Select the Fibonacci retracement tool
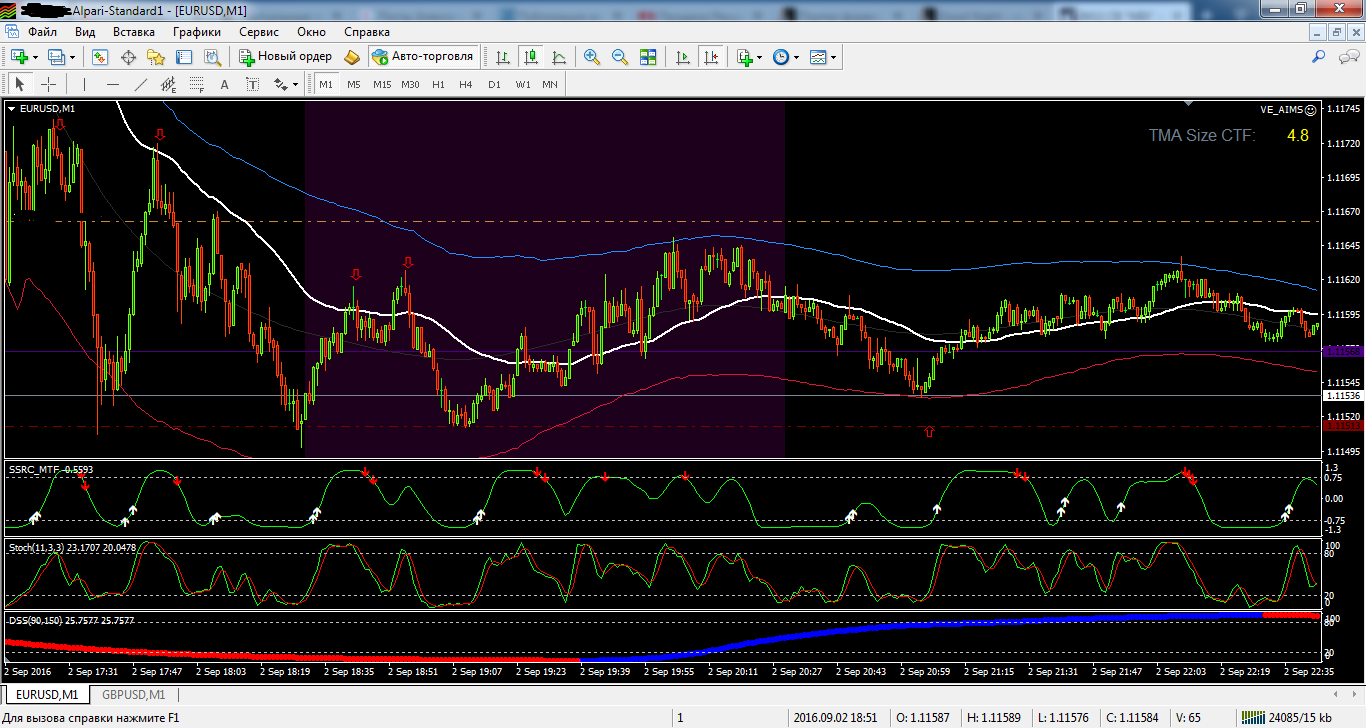This screenshot has width=1366, height=728. click(197, 84)
